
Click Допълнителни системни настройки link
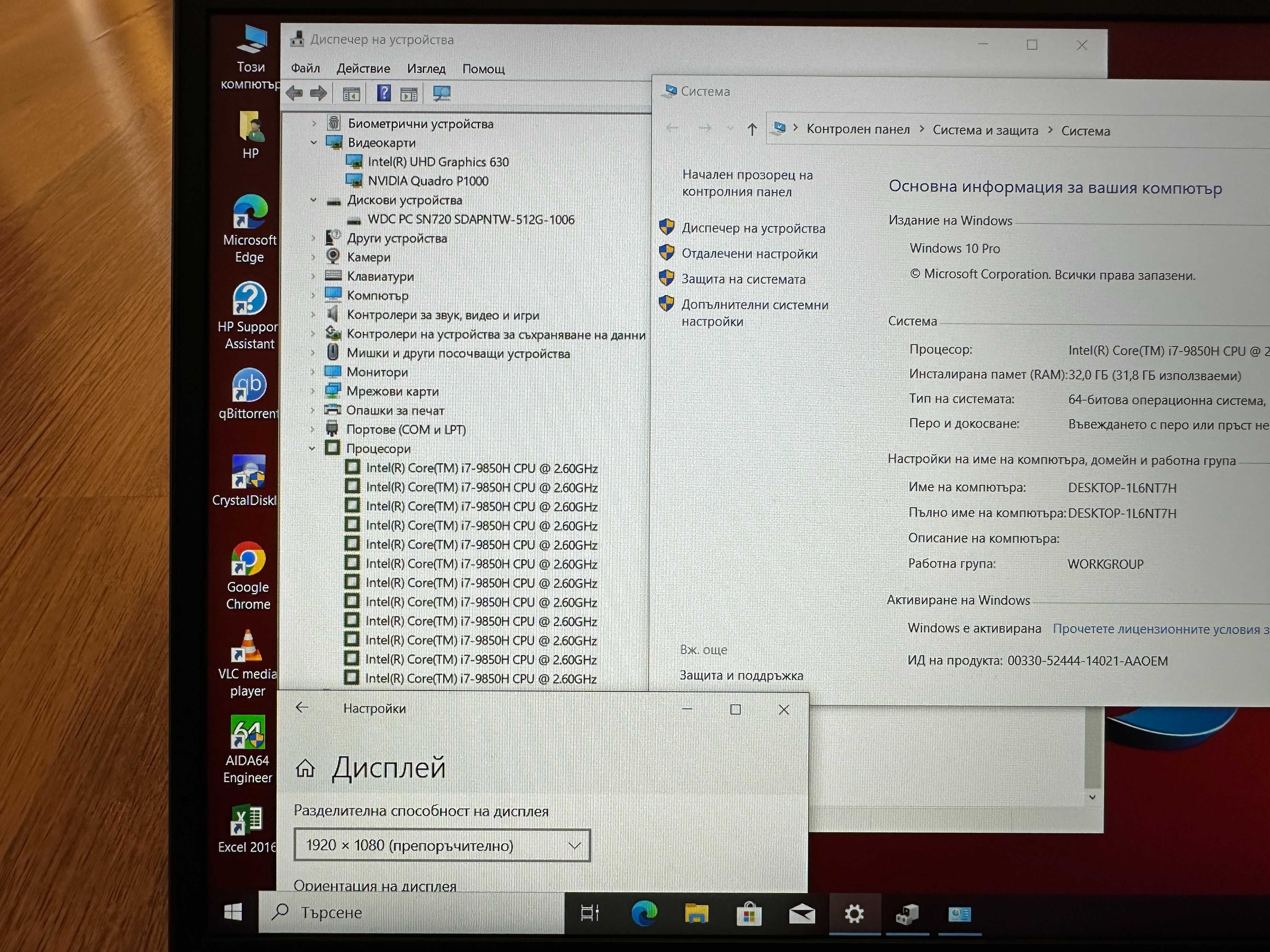tap(754, 313)
